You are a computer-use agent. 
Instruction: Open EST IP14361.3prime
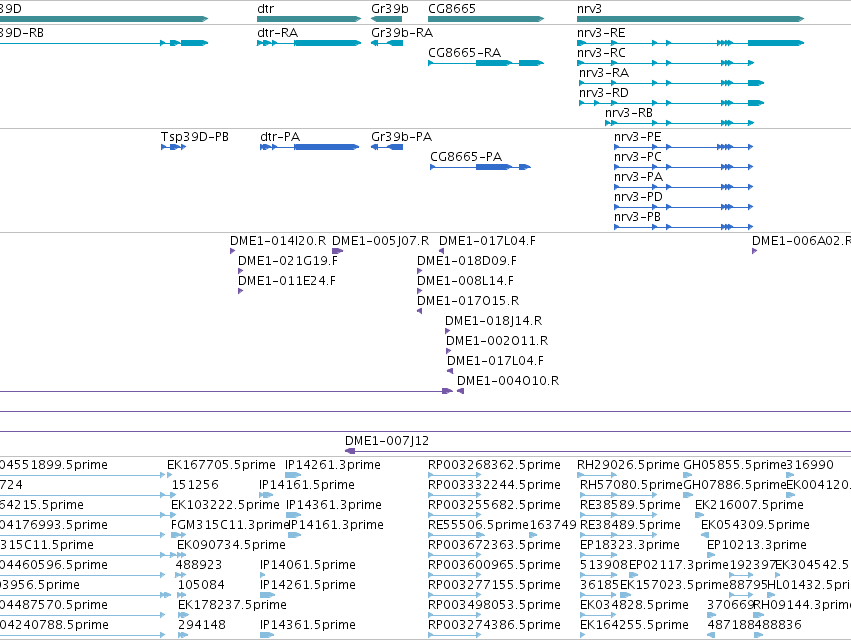click(294, 516)
